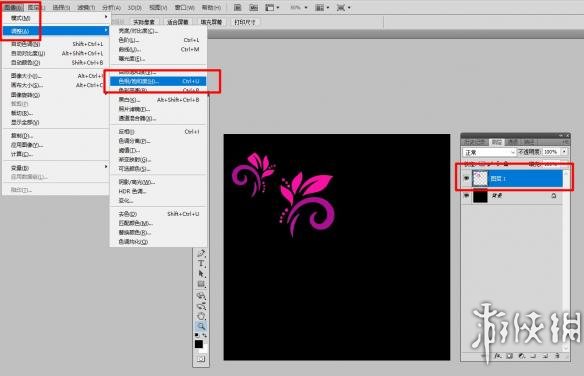Collapse the Layers panel to icons
This screenshot has height=376, width=584.
(561, 136)
